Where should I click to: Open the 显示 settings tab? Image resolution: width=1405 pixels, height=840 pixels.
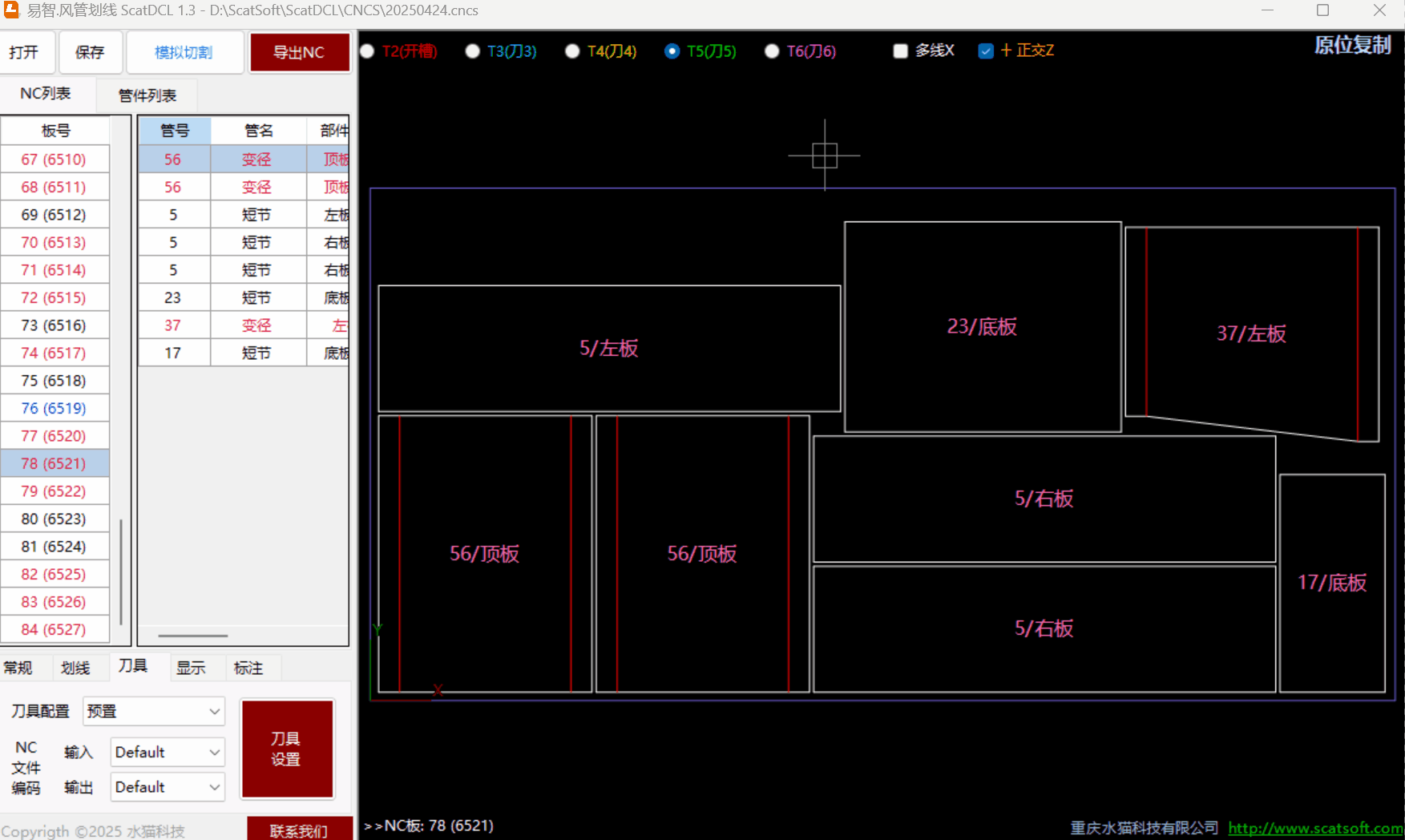(191, 668)
